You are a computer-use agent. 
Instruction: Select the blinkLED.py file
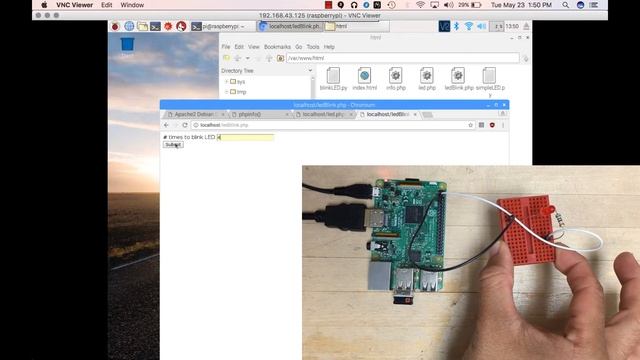333,79
